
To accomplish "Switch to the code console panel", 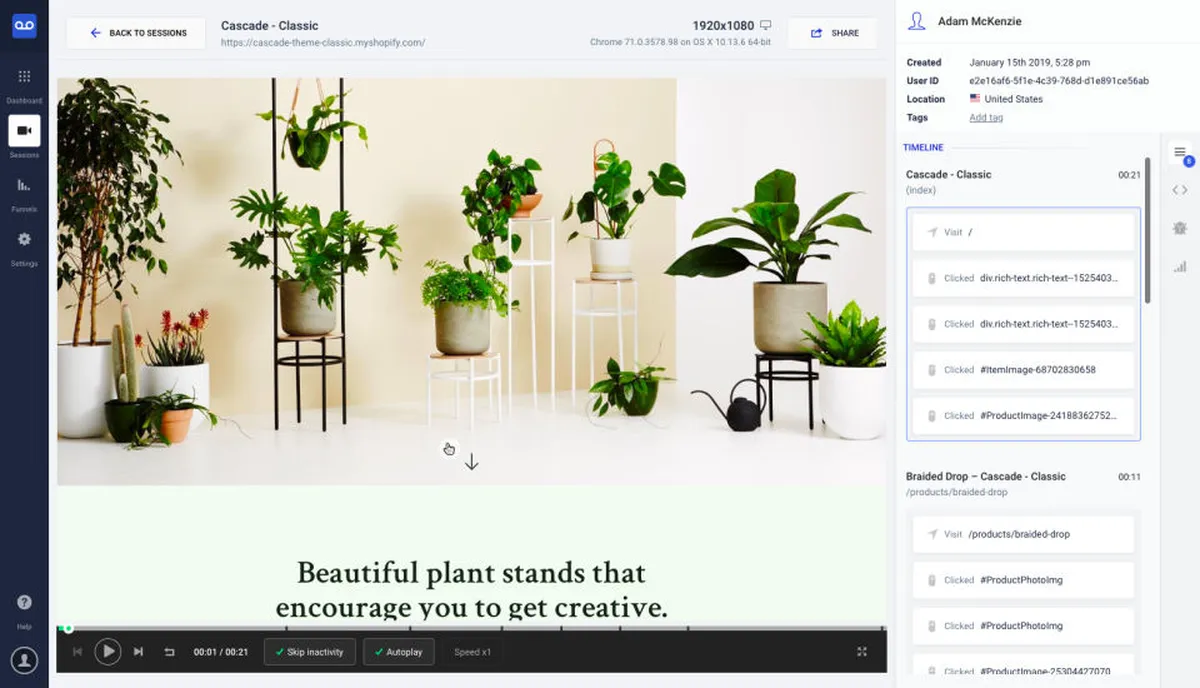I will 1180,190.
